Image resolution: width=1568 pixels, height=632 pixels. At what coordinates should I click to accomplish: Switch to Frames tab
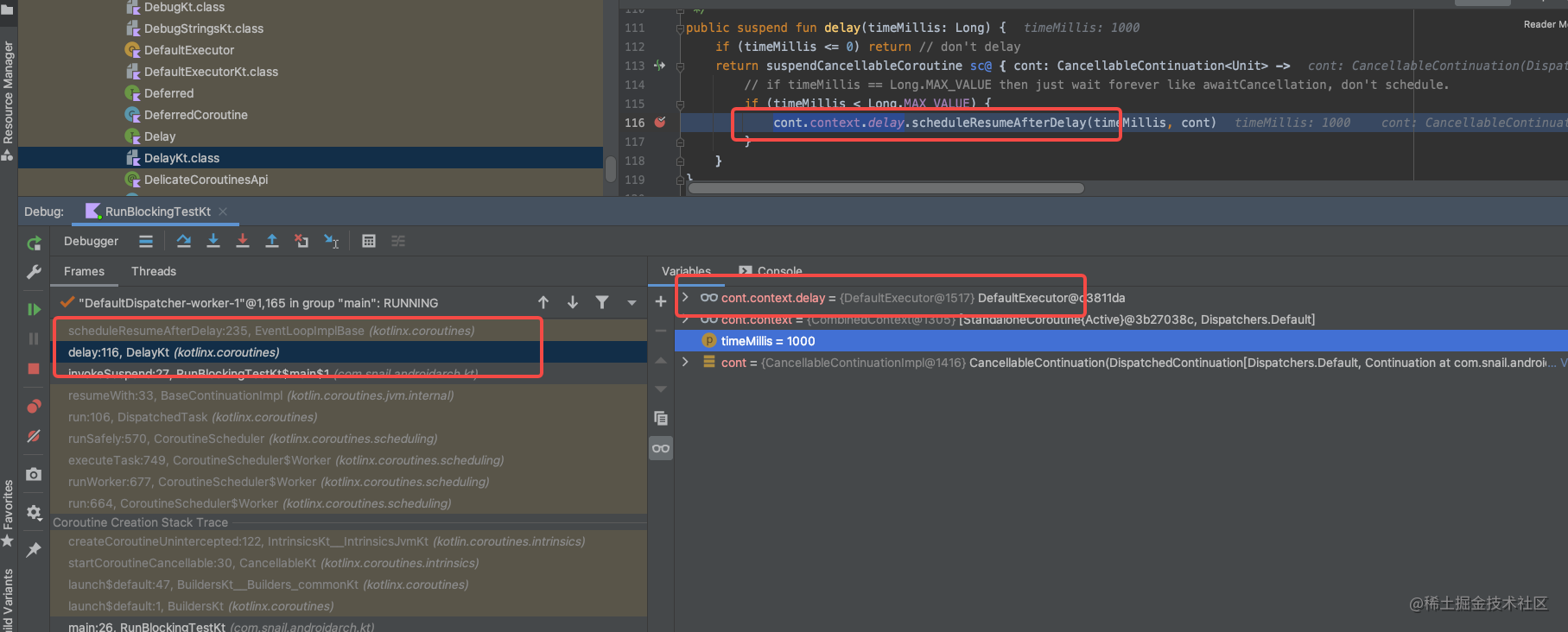tap(84, 271)
